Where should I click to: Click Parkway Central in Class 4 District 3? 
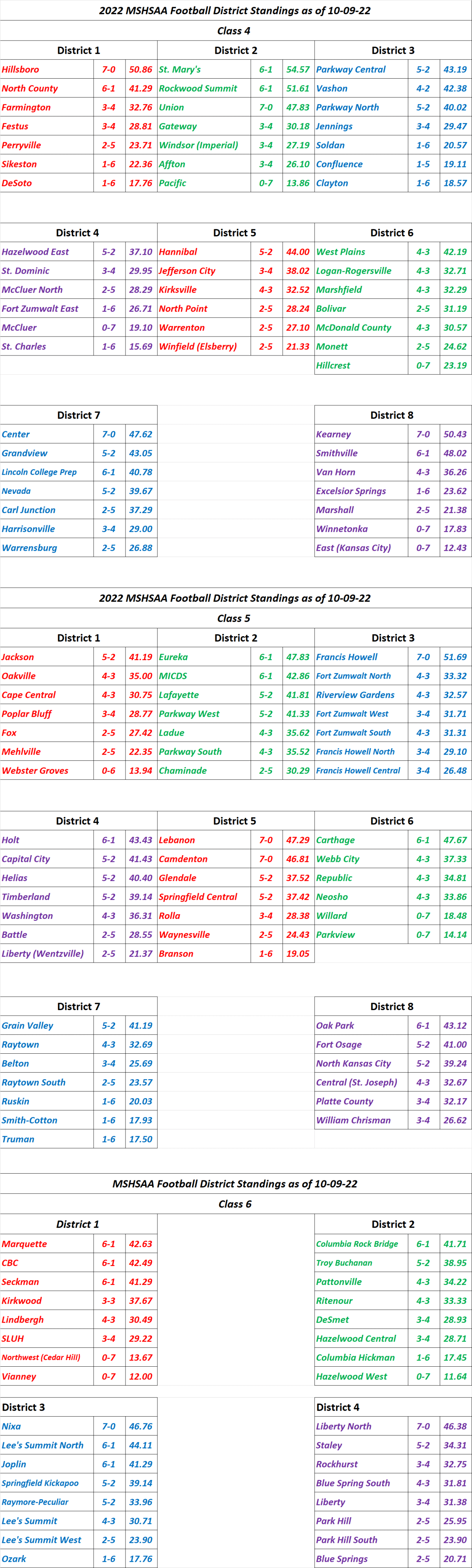pos(361,69)
